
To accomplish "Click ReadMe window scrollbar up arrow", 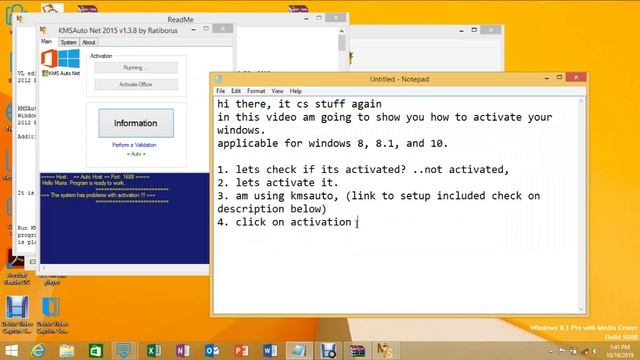I will [x=342, y=31].
